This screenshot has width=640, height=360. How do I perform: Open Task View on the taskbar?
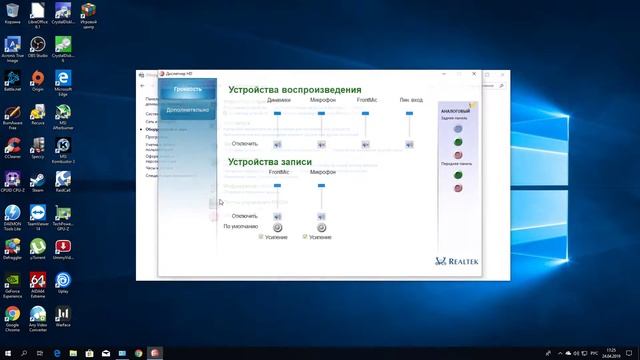point(40,353)
